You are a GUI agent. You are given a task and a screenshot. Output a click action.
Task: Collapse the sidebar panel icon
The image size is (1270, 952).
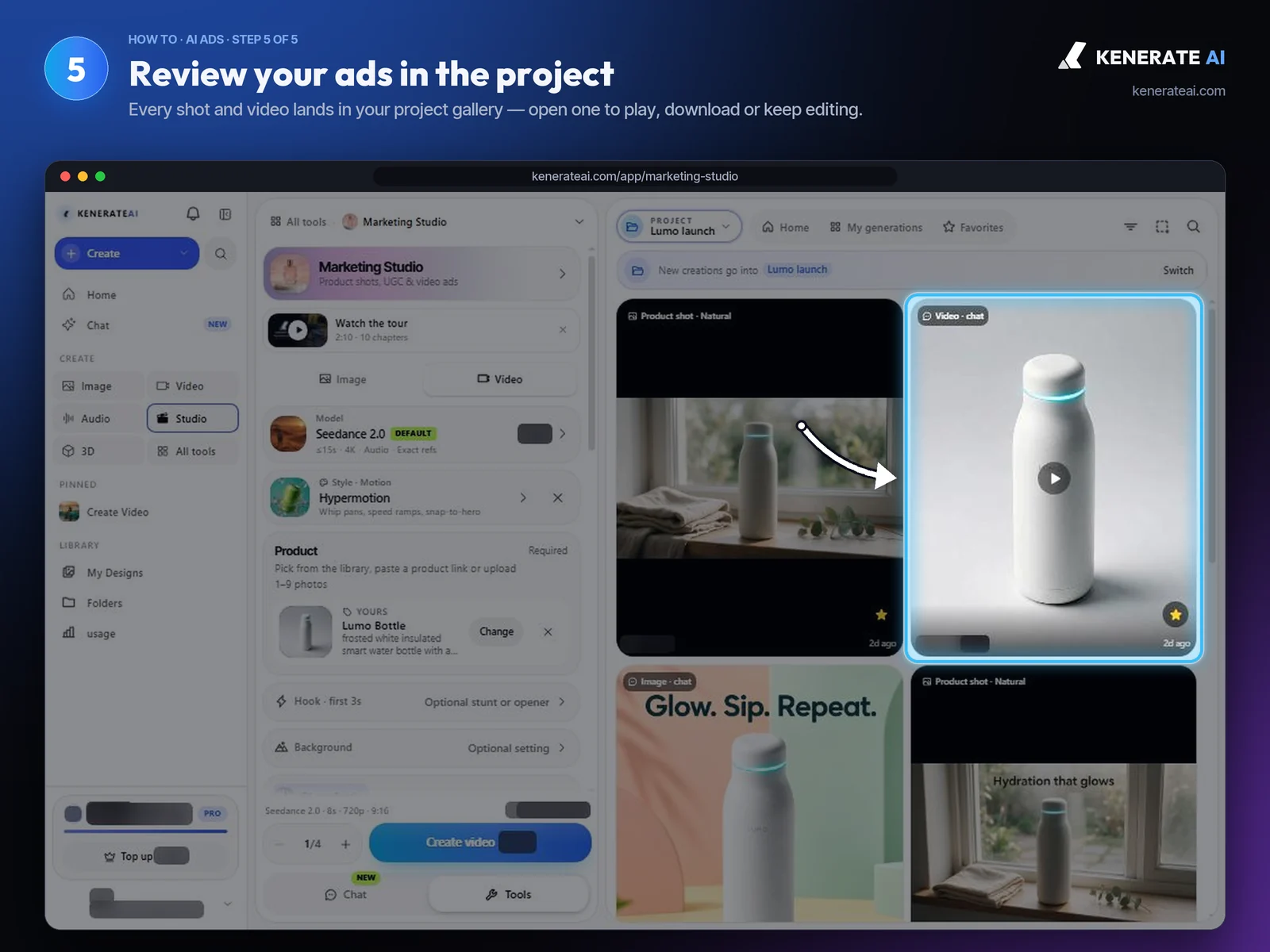coord(225,214)
